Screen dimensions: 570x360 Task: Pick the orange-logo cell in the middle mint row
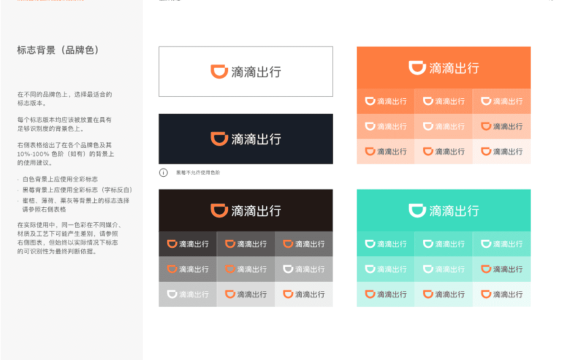tap(502, 269)
